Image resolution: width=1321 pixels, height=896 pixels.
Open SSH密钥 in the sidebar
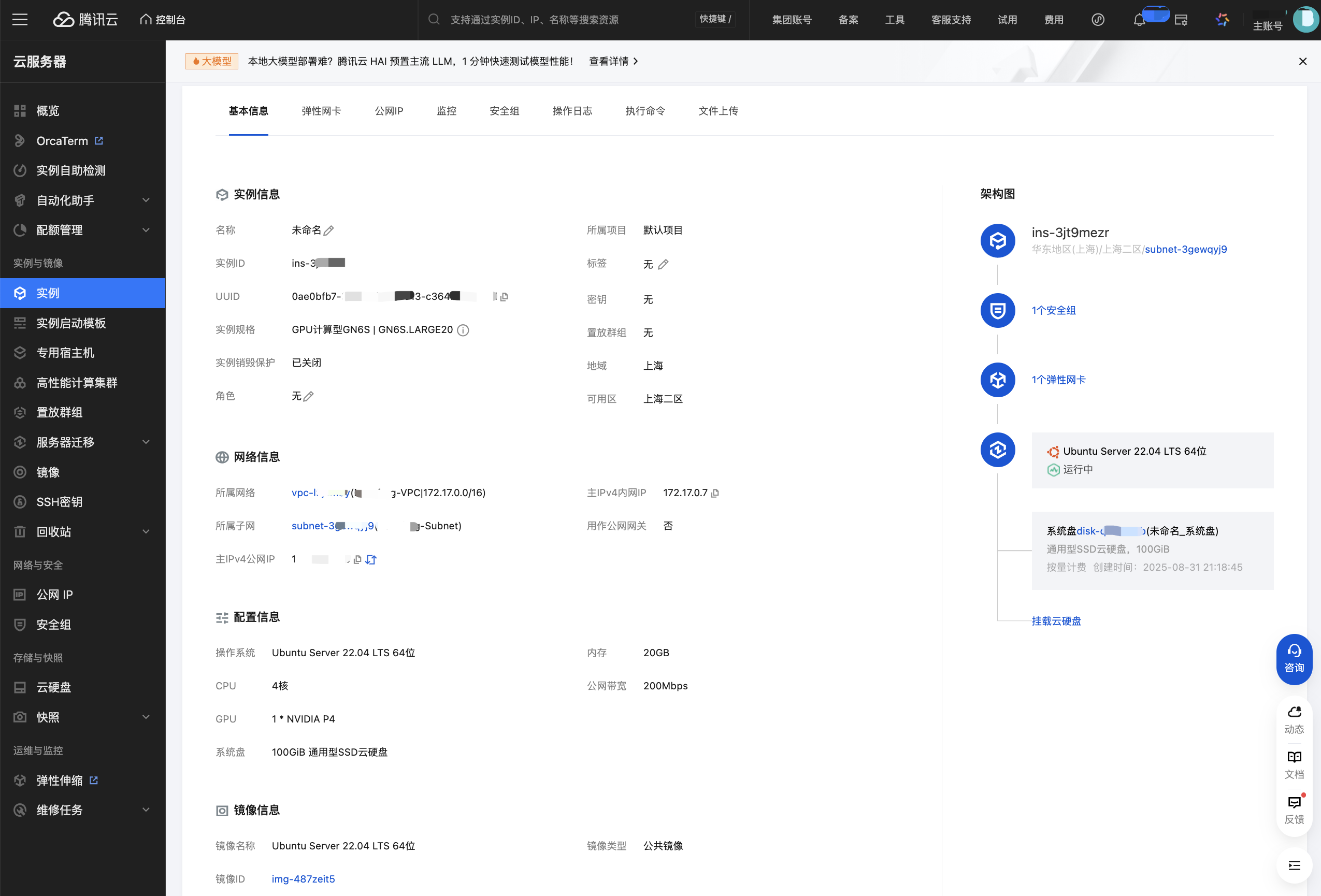82,502
